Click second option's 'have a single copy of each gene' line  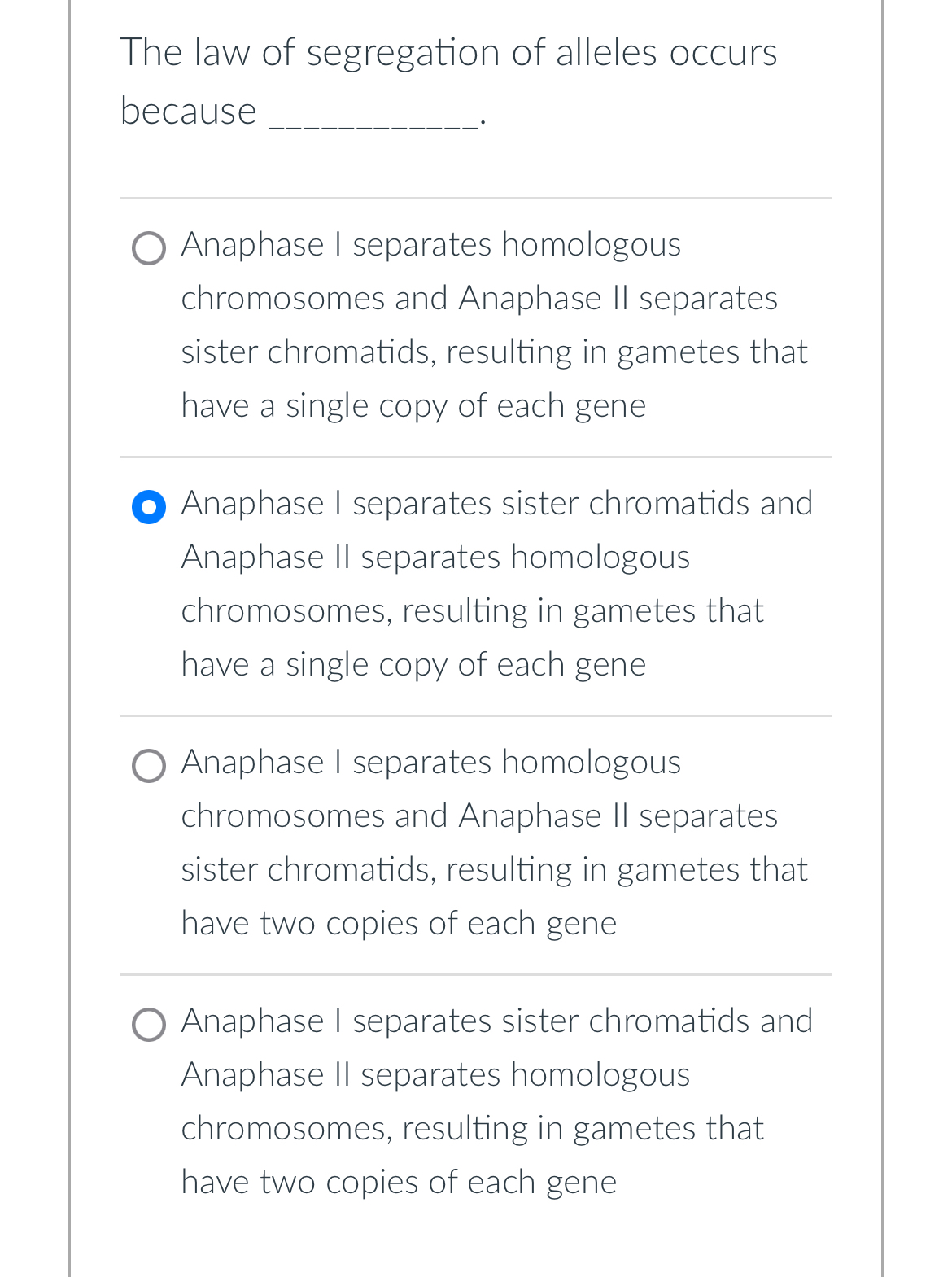pos(413,665)
